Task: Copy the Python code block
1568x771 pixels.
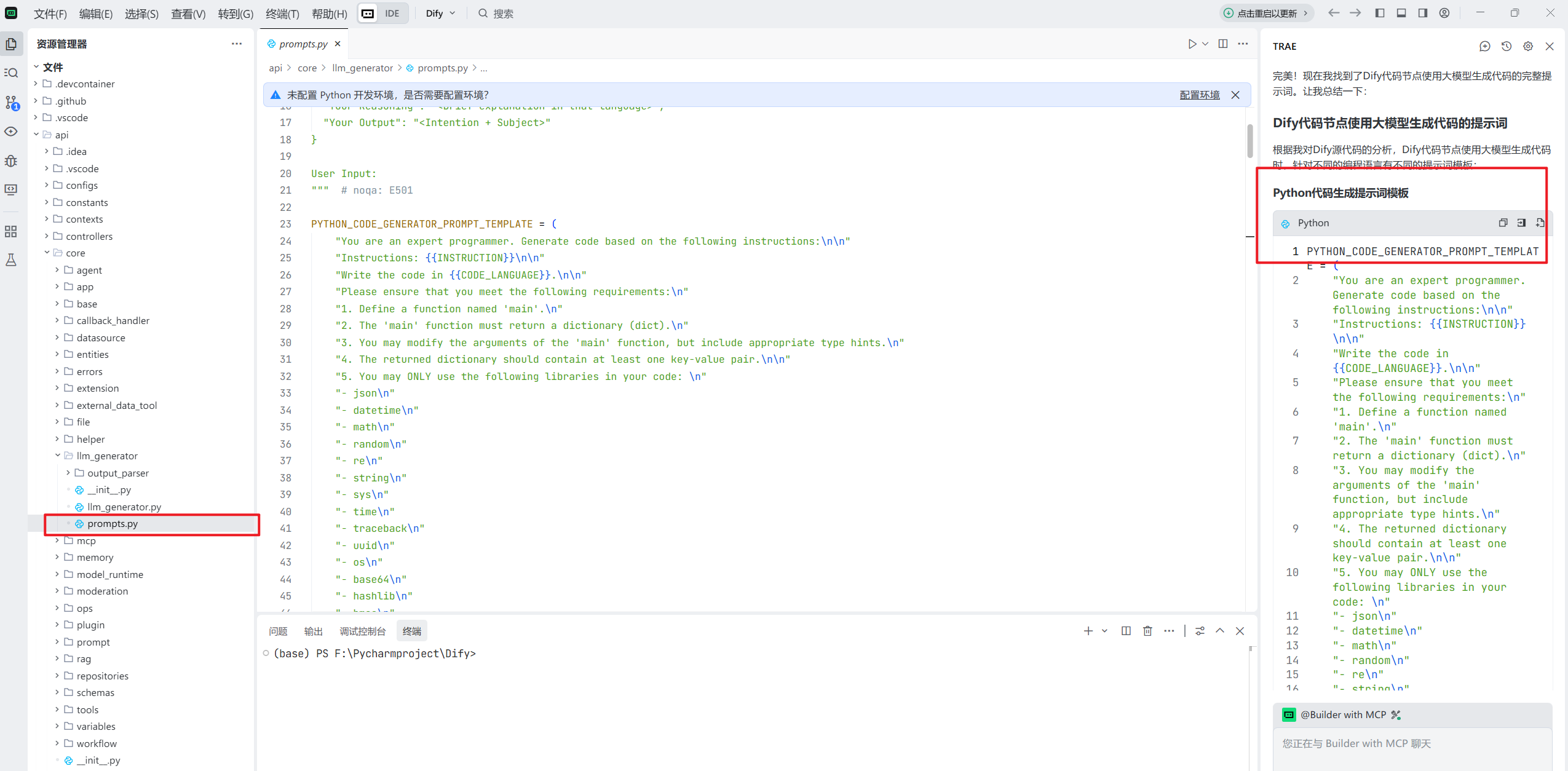Action: click(x=1503, y=223)
